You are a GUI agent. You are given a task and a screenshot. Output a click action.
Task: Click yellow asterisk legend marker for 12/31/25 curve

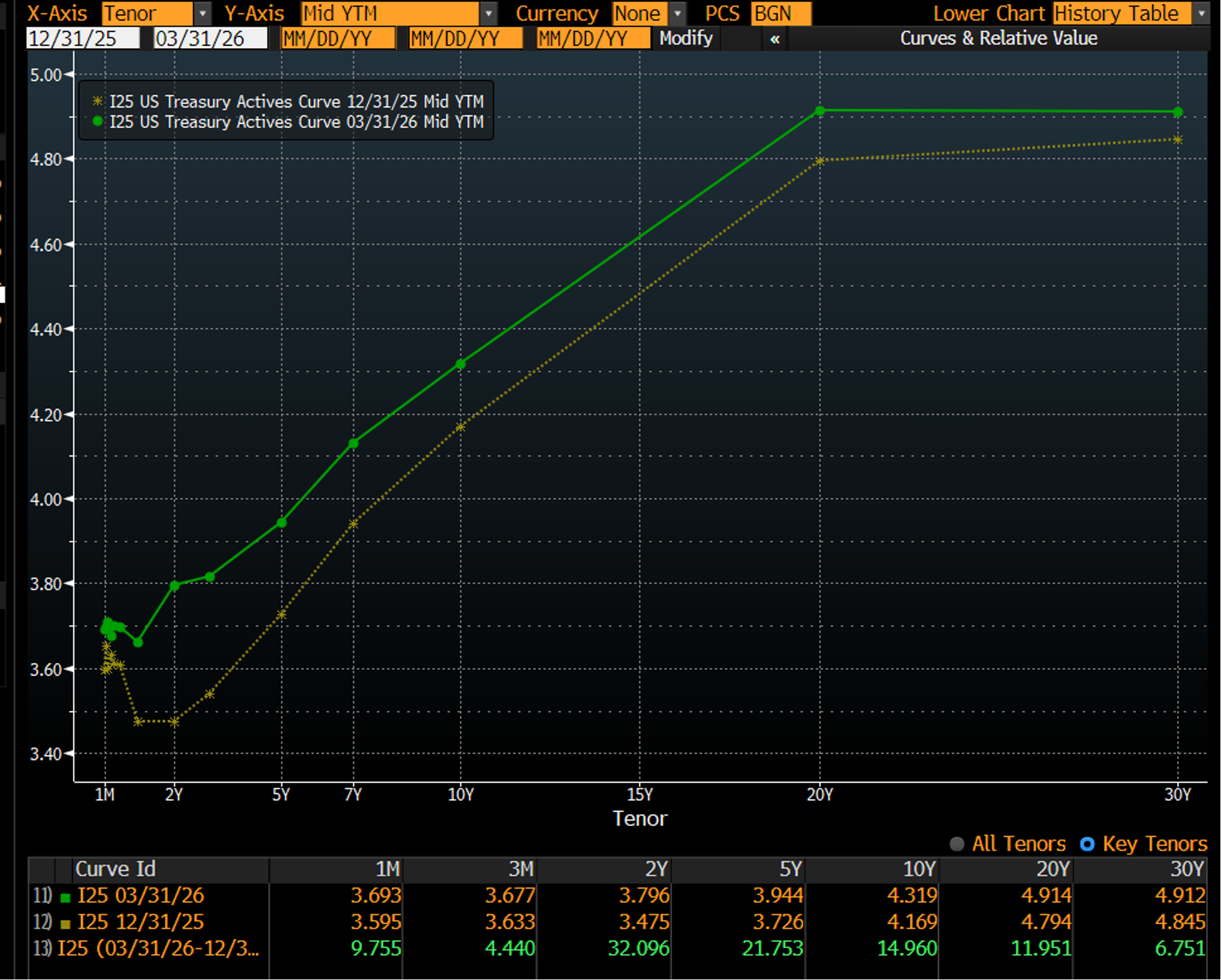point(97,101)
